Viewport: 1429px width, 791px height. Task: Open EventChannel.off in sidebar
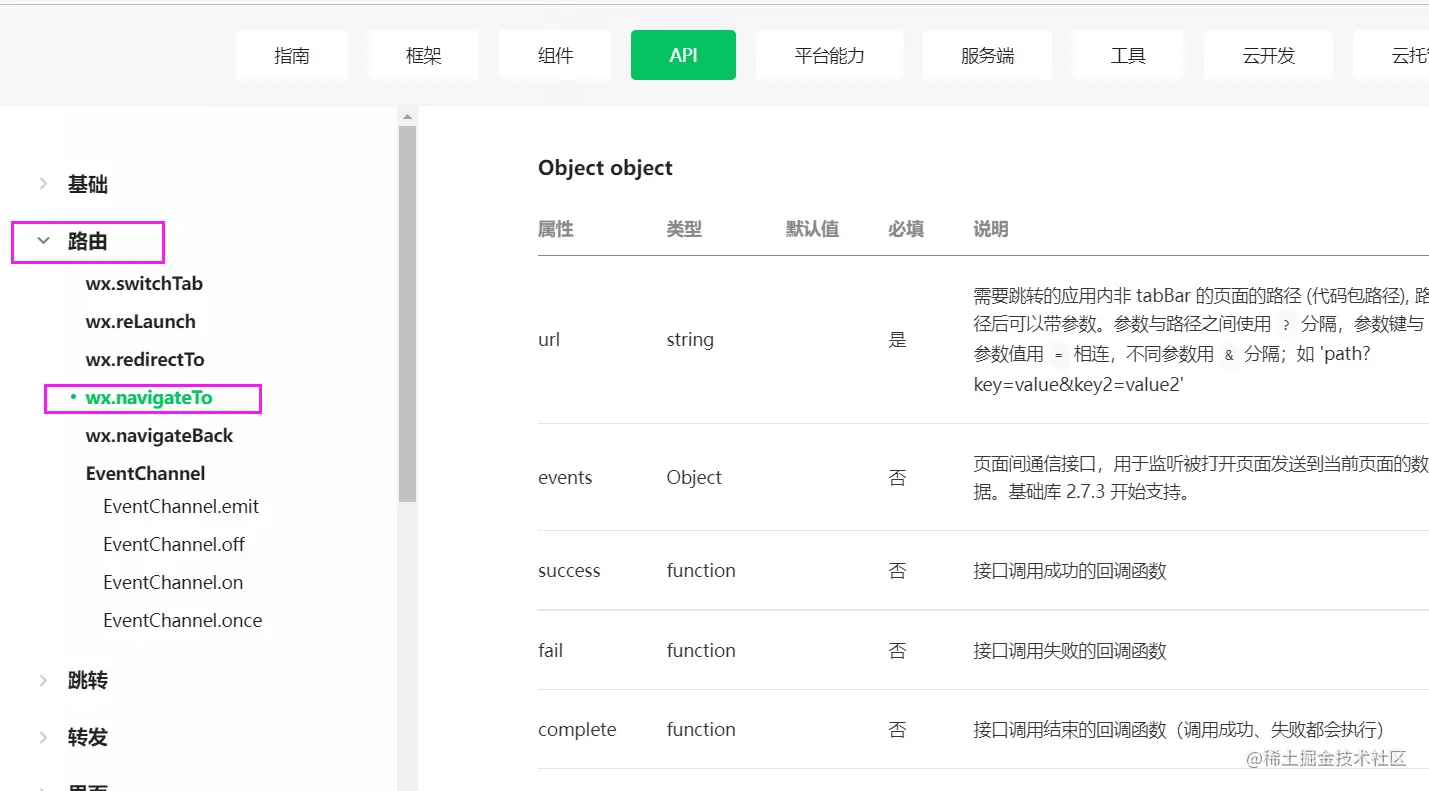174,545
